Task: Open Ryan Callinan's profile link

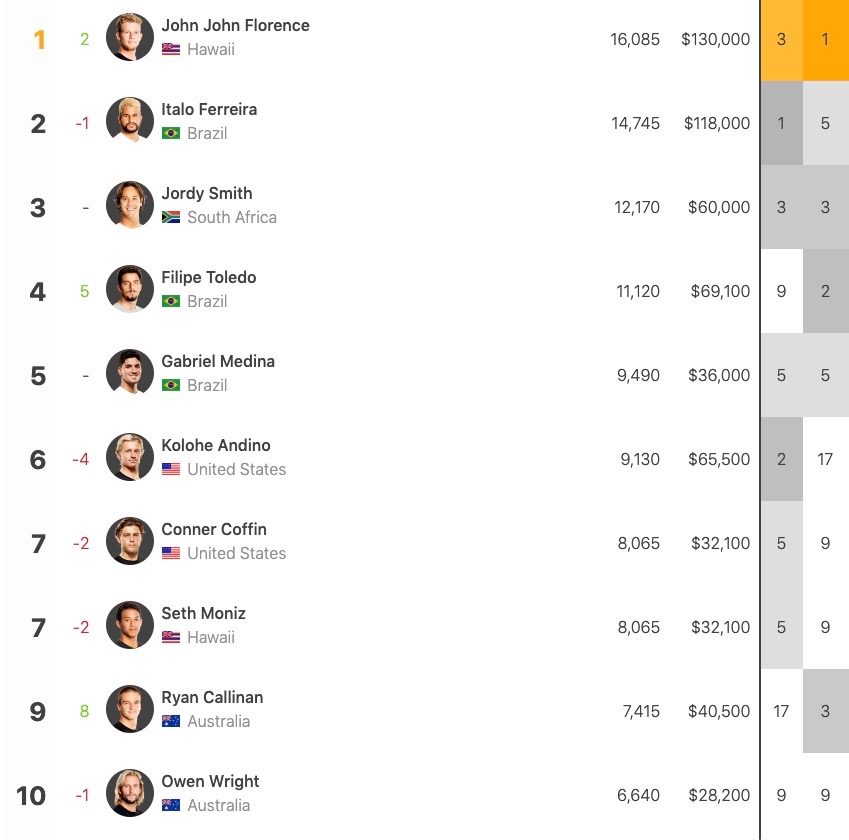Action: tap(213, 697)
